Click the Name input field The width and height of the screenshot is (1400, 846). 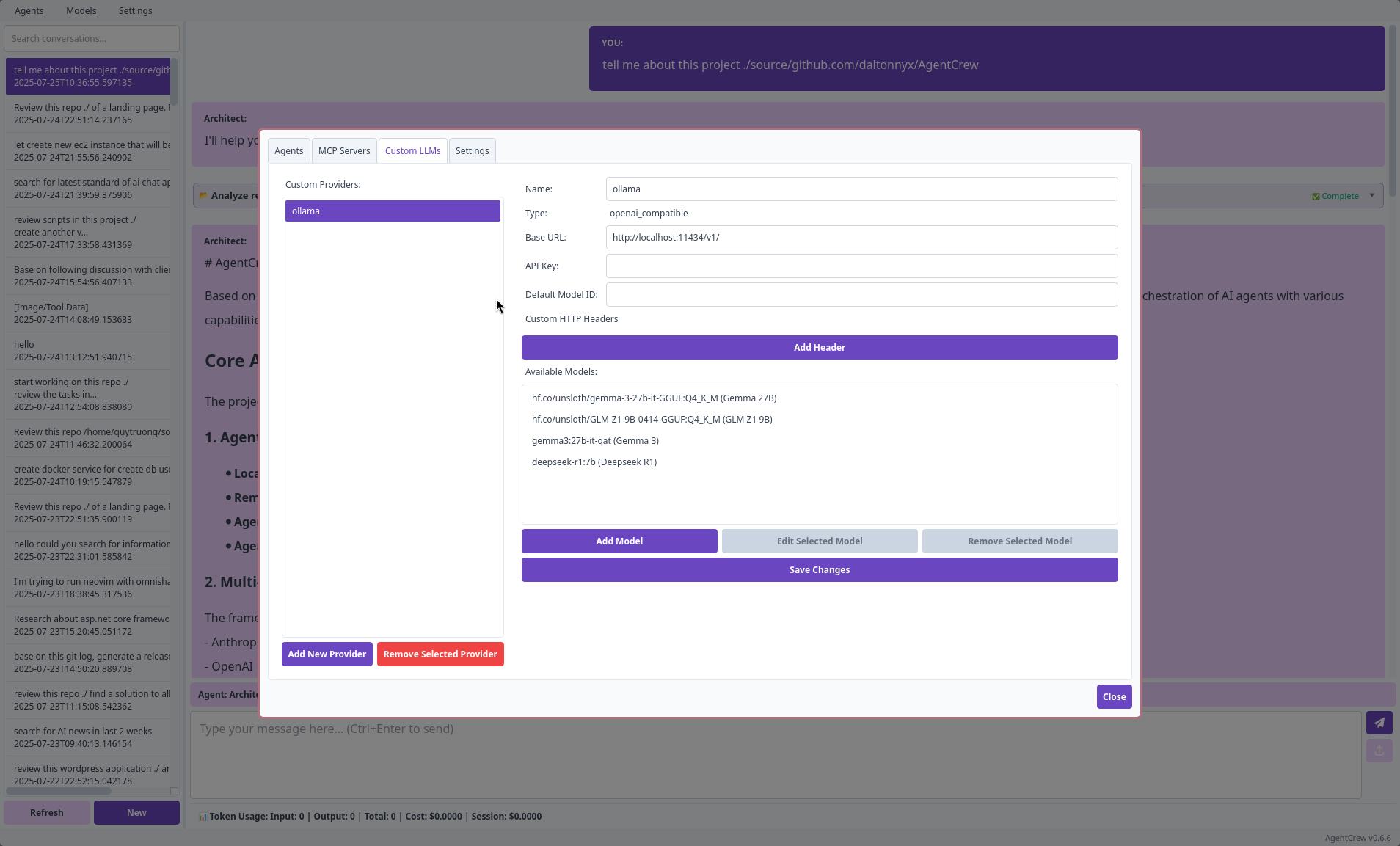tap(861, 189)
